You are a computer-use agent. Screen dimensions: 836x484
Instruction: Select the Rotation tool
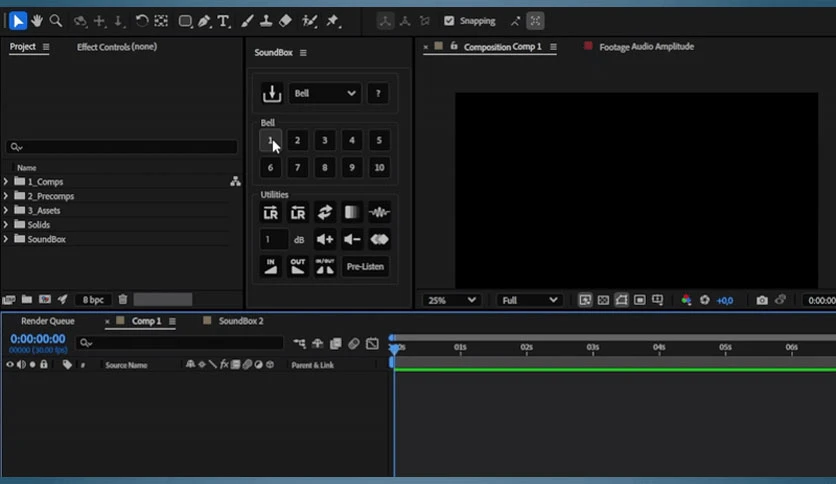click(141, 21)
